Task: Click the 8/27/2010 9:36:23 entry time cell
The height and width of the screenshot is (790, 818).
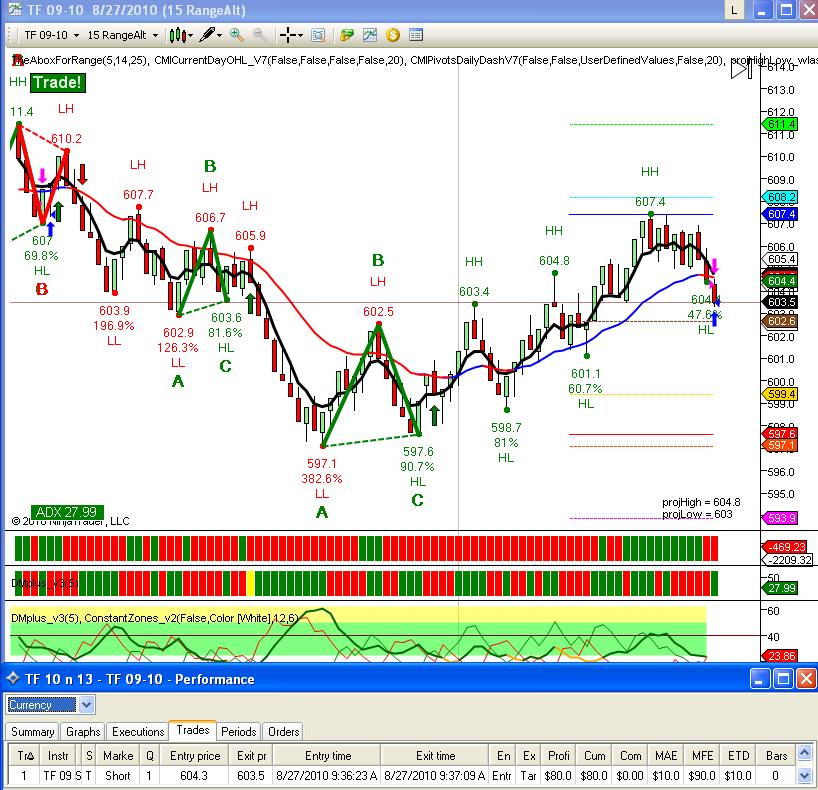Action: (327, 775)
